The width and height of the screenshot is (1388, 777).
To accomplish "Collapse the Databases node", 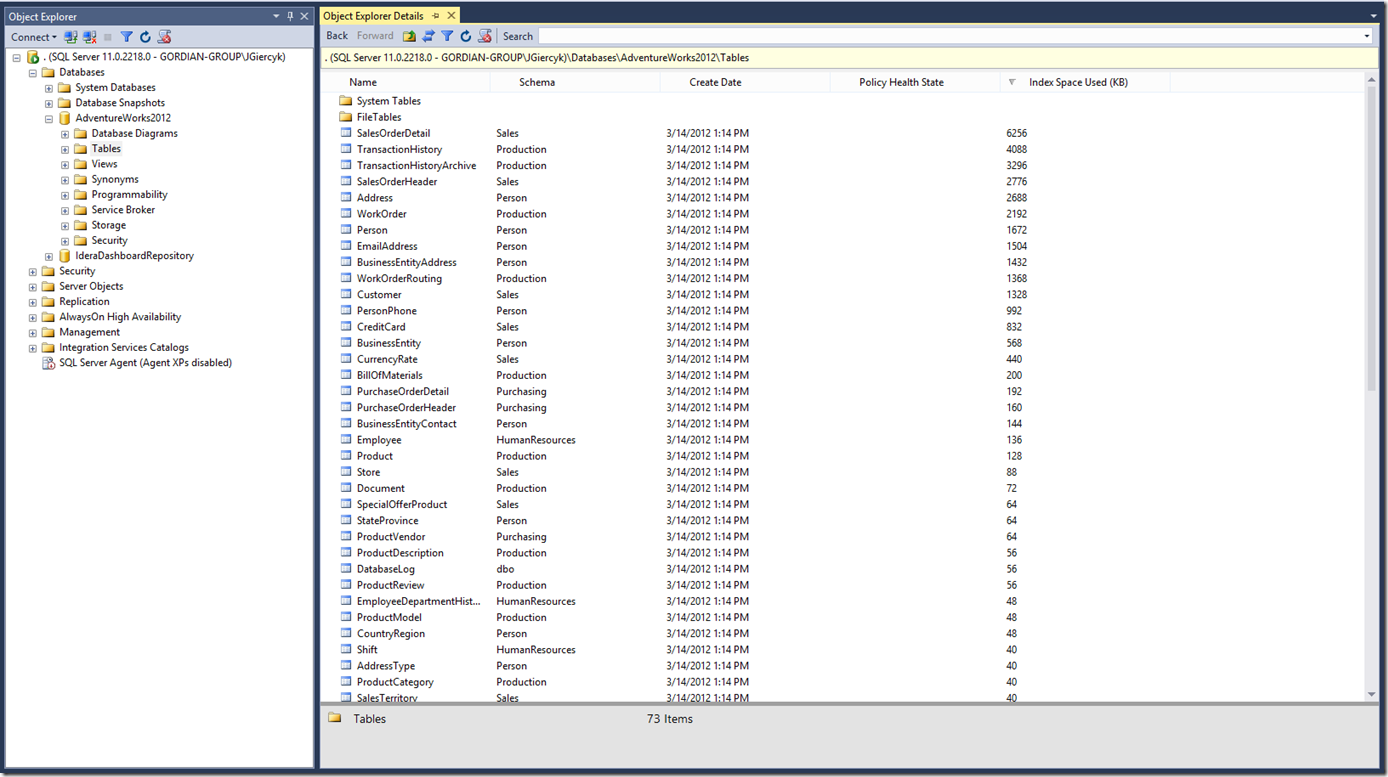I will coord(32,73).
